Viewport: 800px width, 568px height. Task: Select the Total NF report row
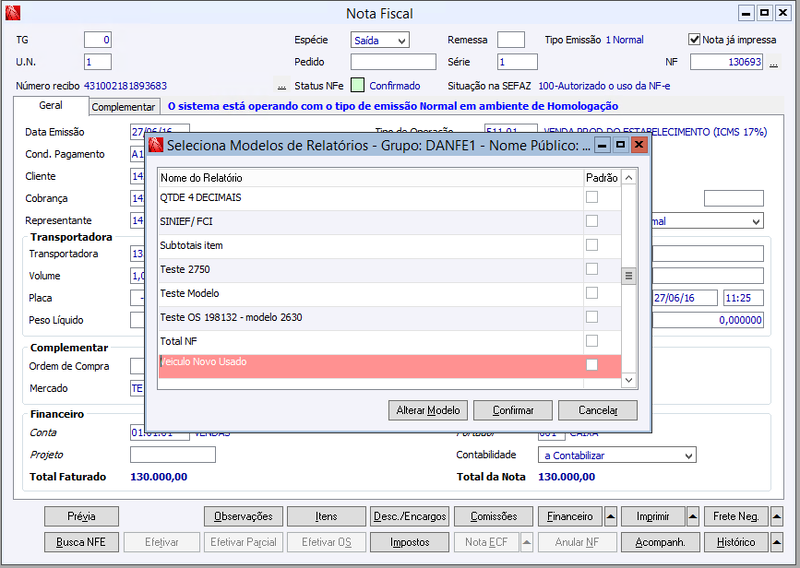point(390,341)
